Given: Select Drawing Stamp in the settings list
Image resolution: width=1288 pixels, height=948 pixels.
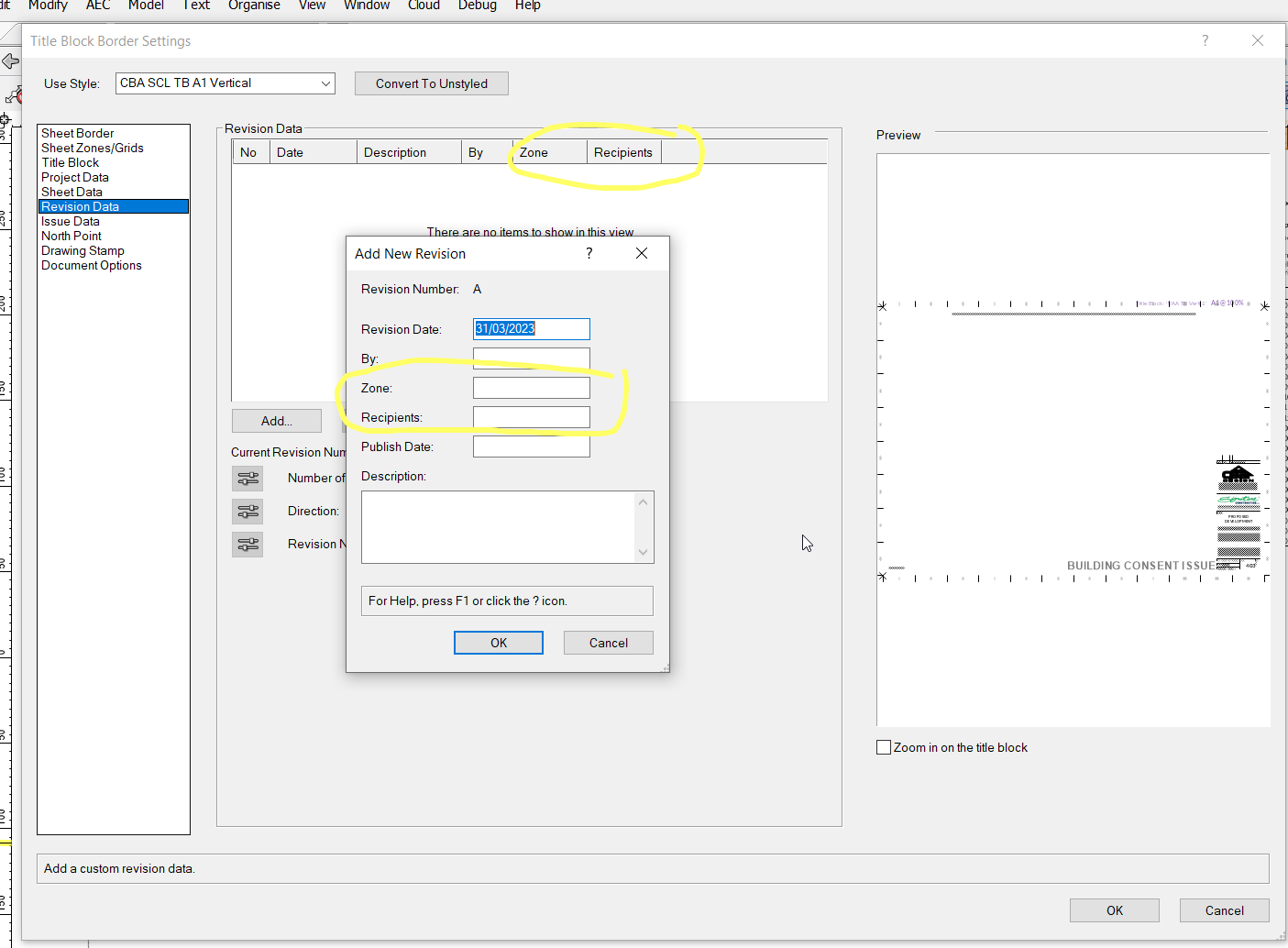Looking at the screenshot, I should click(x=83, y=250).
